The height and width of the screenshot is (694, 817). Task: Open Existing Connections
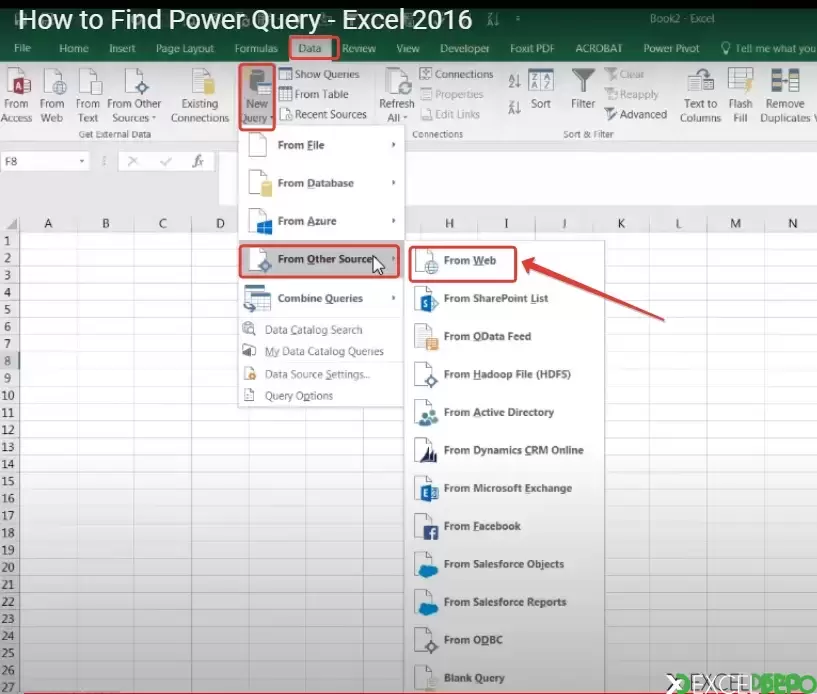click(x=200, y=96)
